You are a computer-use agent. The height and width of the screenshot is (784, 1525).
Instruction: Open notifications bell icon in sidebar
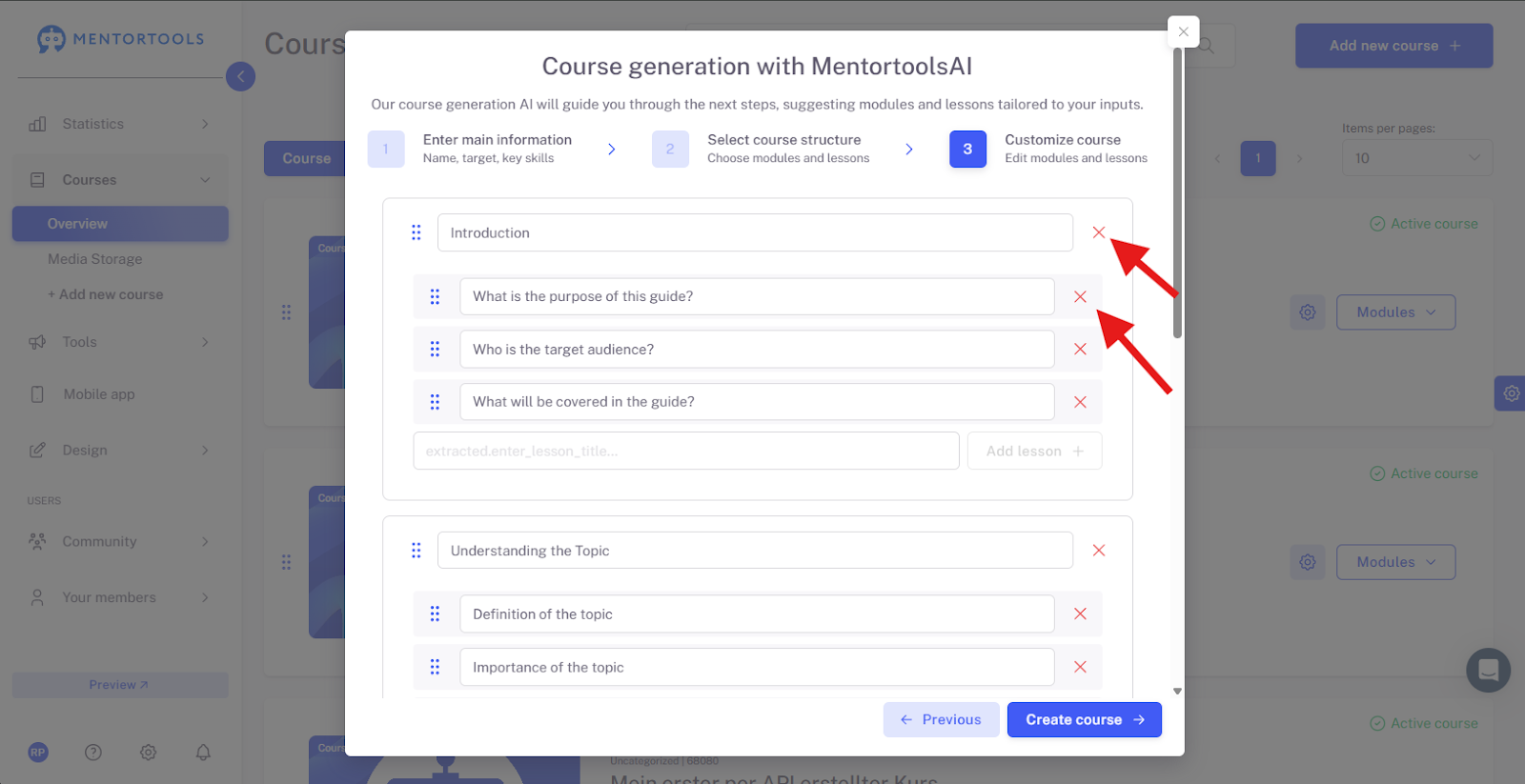(203, 753)
